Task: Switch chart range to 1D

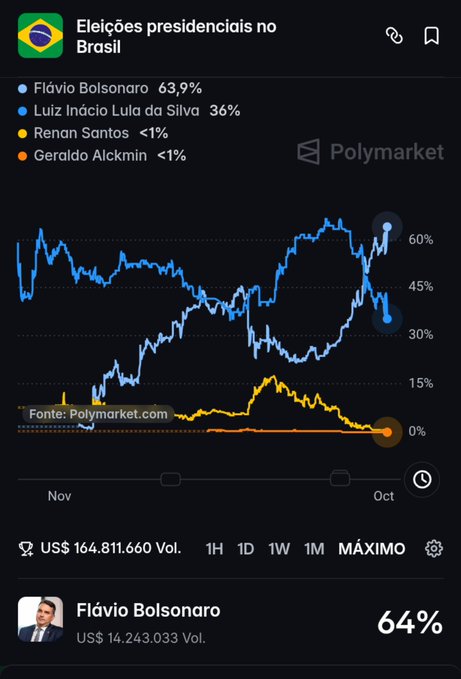Action: click(245, 549)
